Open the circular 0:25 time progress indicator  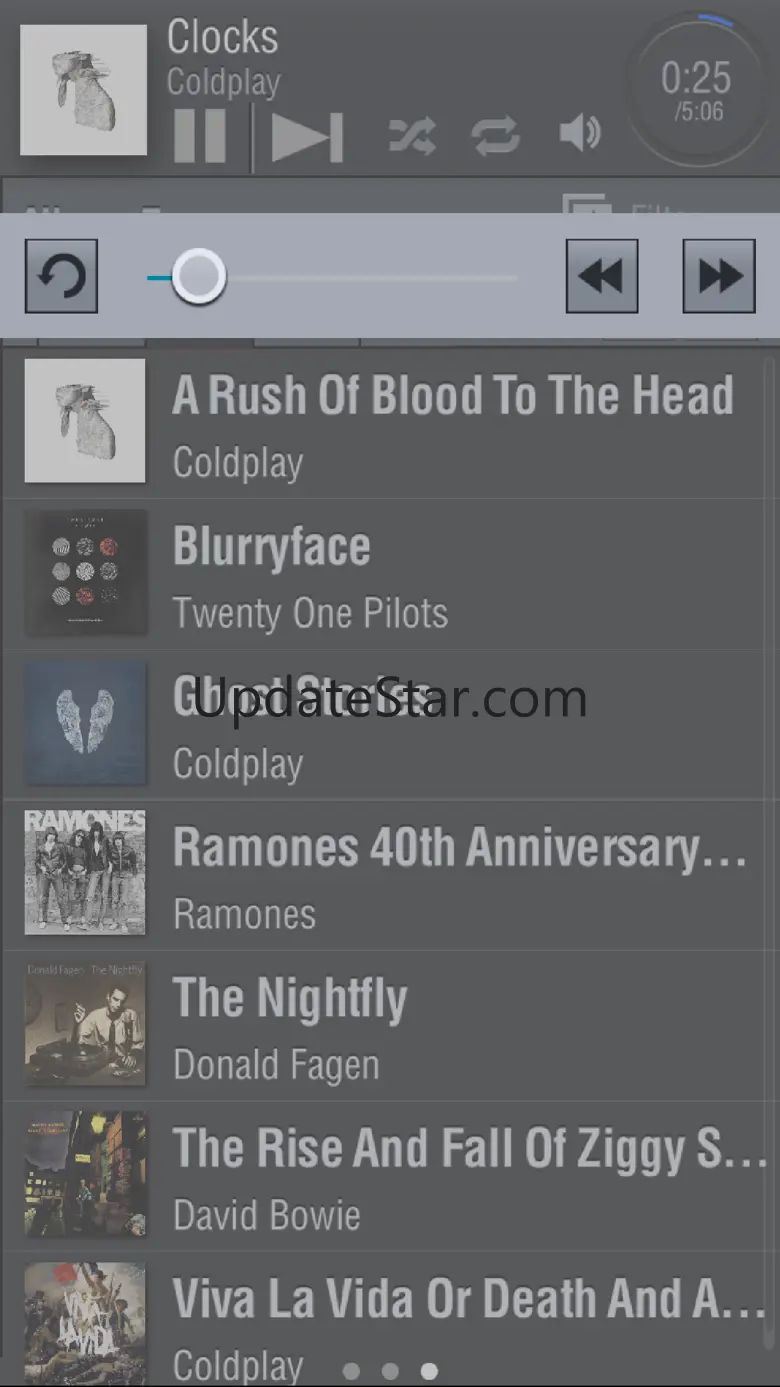697,90
